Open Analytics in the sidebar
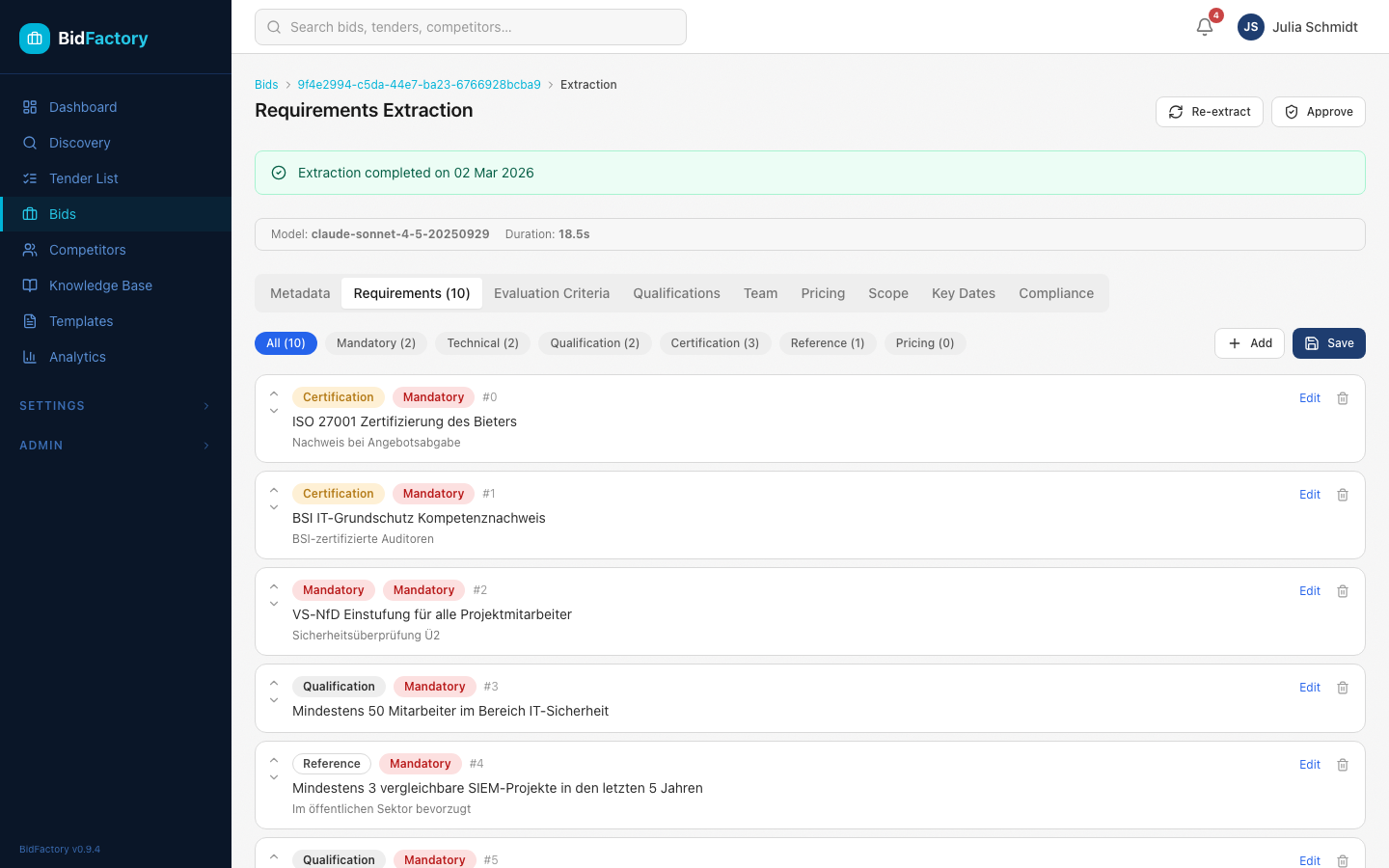The image size is (1389, 868). pyautogui.click(x=116, y=357)
